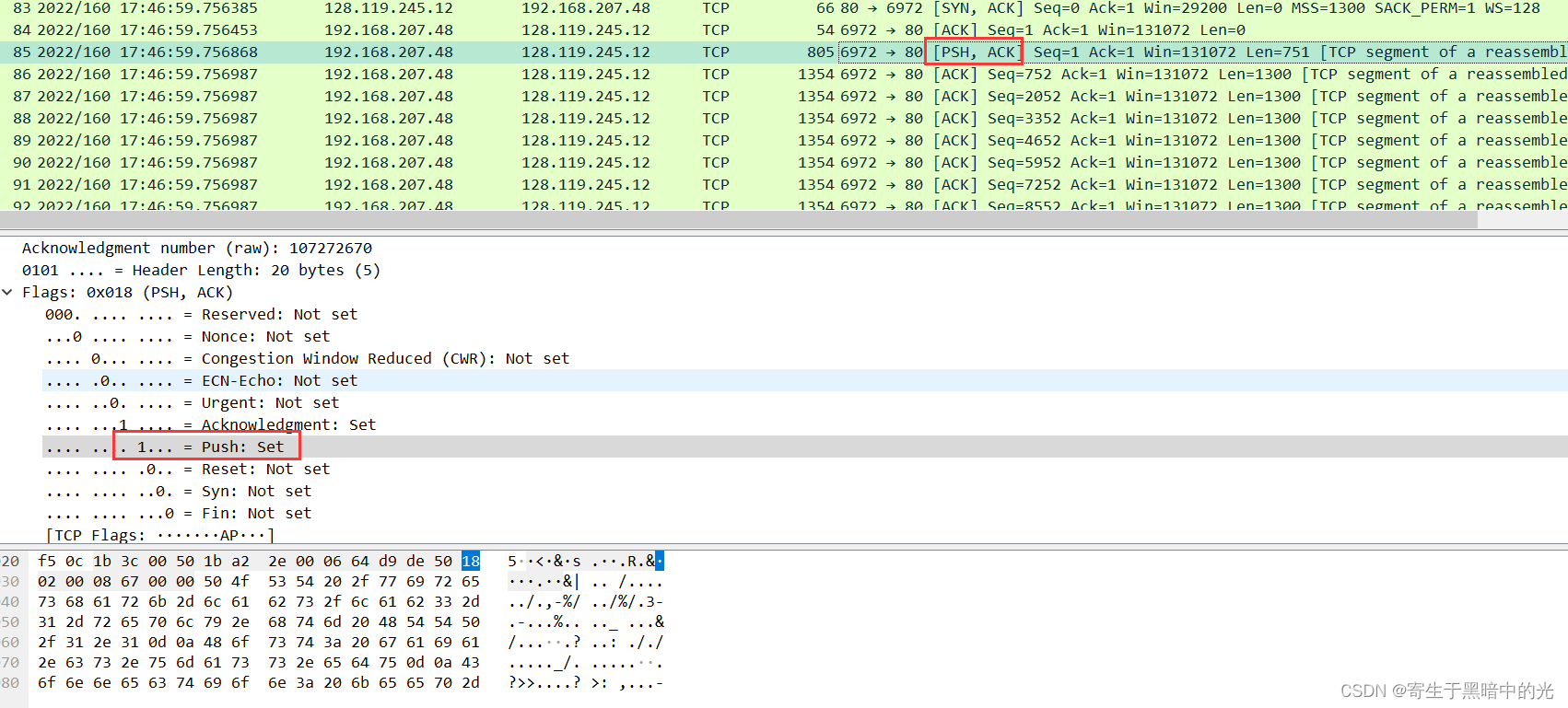Select the Syn: Not set line
Screen dimensions: 1568x708
[x=178, y=492]
